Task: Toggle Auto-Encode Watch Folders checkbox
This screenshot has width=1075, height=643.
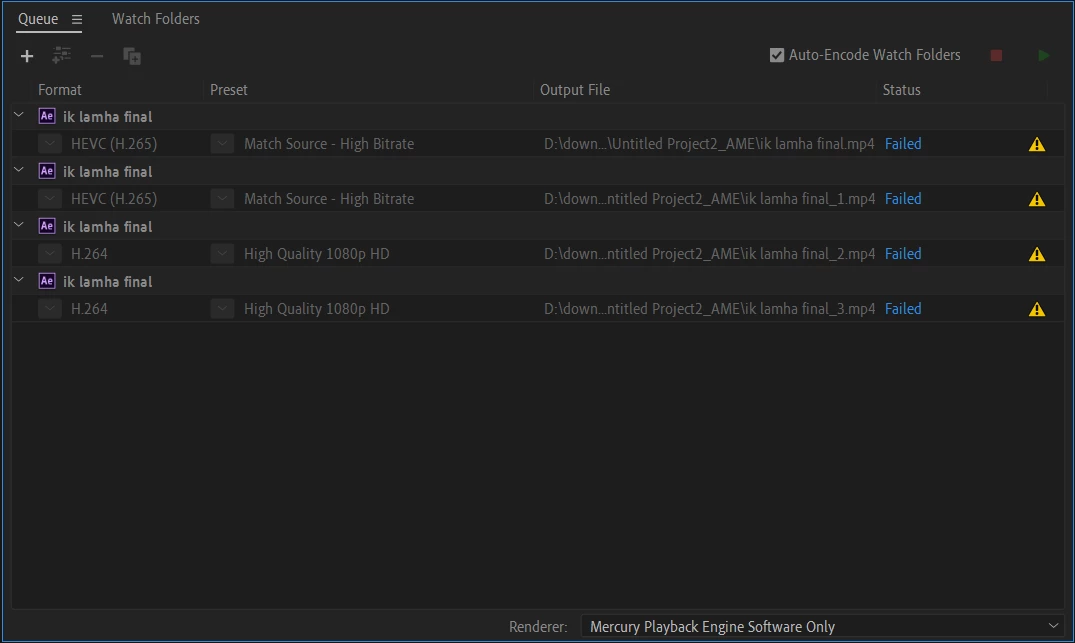Action: 777,55
